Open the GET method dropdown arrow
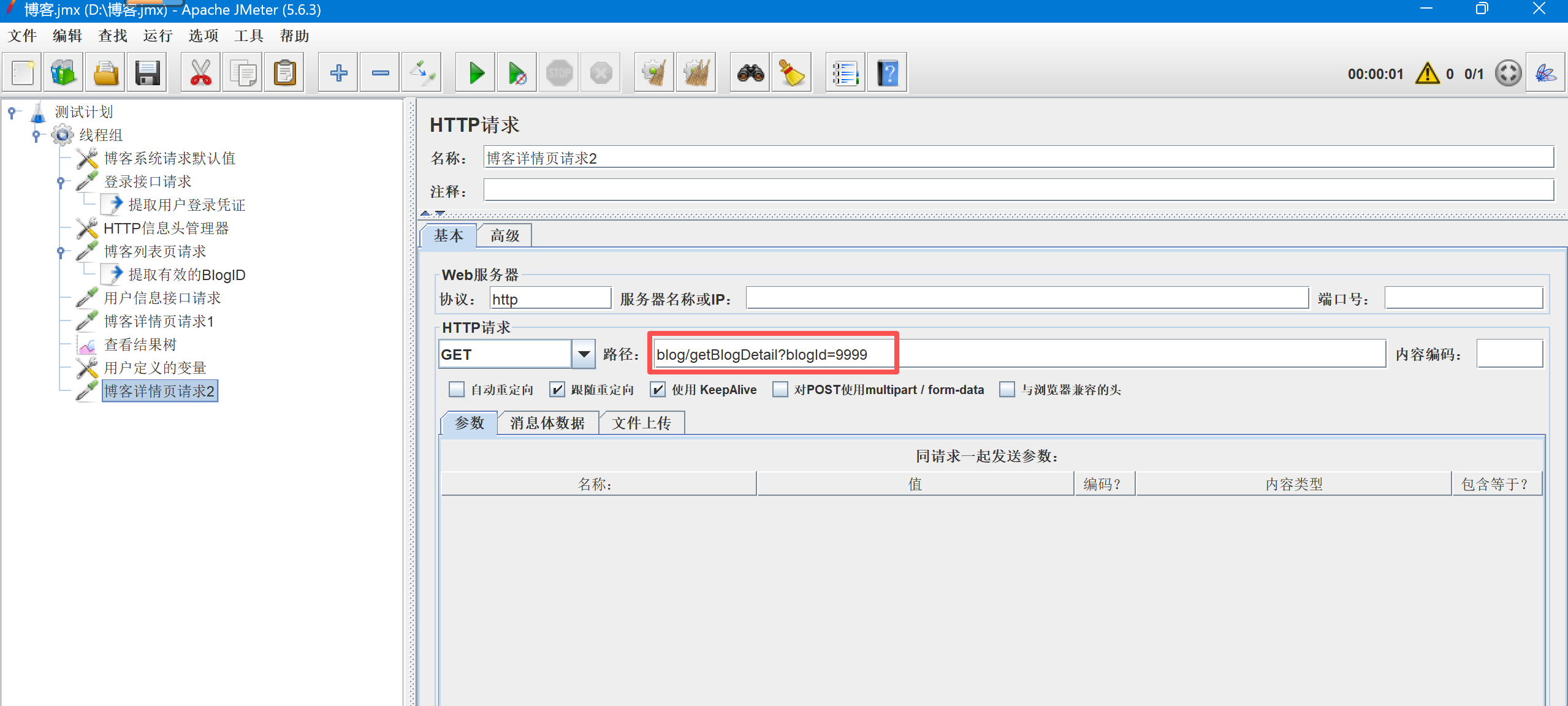 (584, 354)
